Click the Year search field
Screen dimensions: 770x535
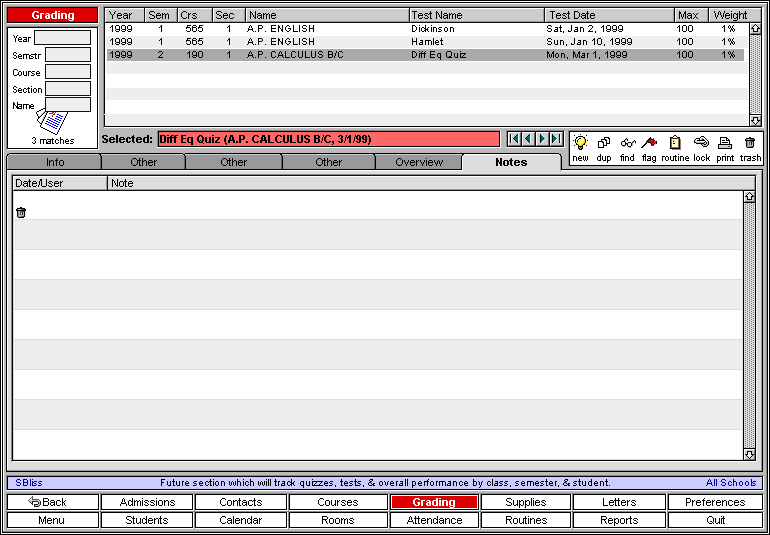click(62, 38)
